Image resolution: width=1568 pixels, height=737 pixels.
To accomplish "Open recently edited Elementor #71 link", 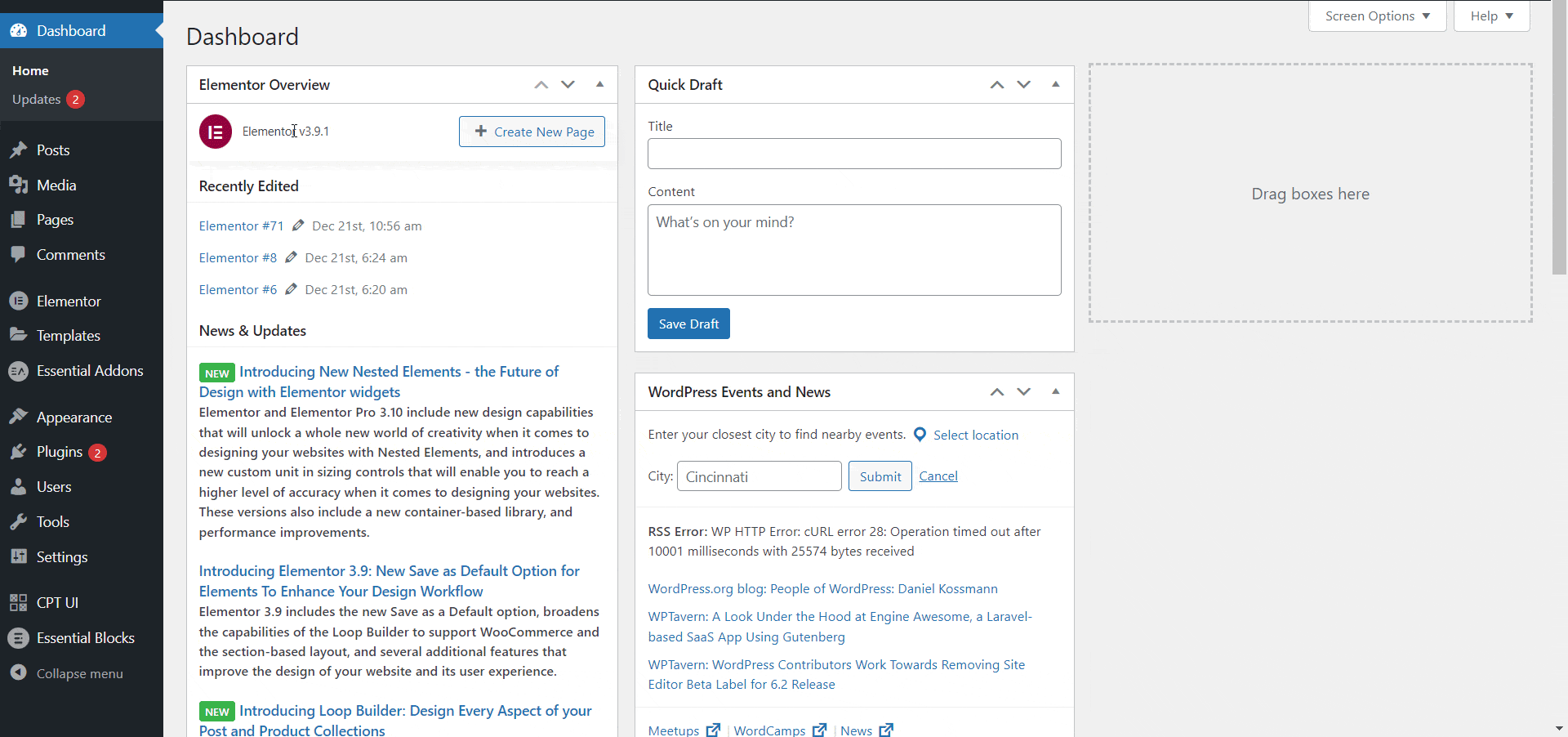I will [241, 226].
